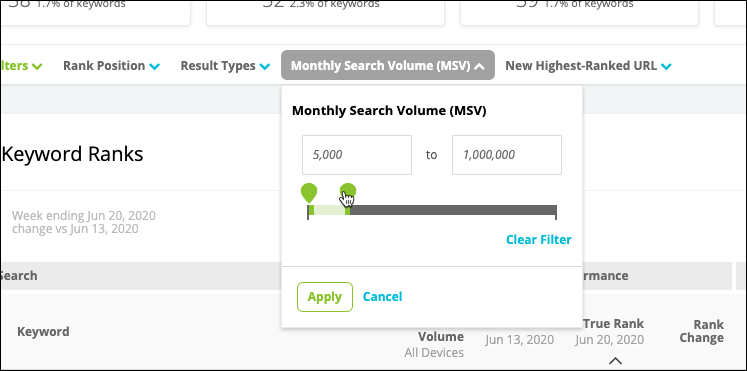Image resolution: width=747 pixels, height=371 pixels.
Task: Click the Volume All Devices column header
Action: (x=434, y=344)
